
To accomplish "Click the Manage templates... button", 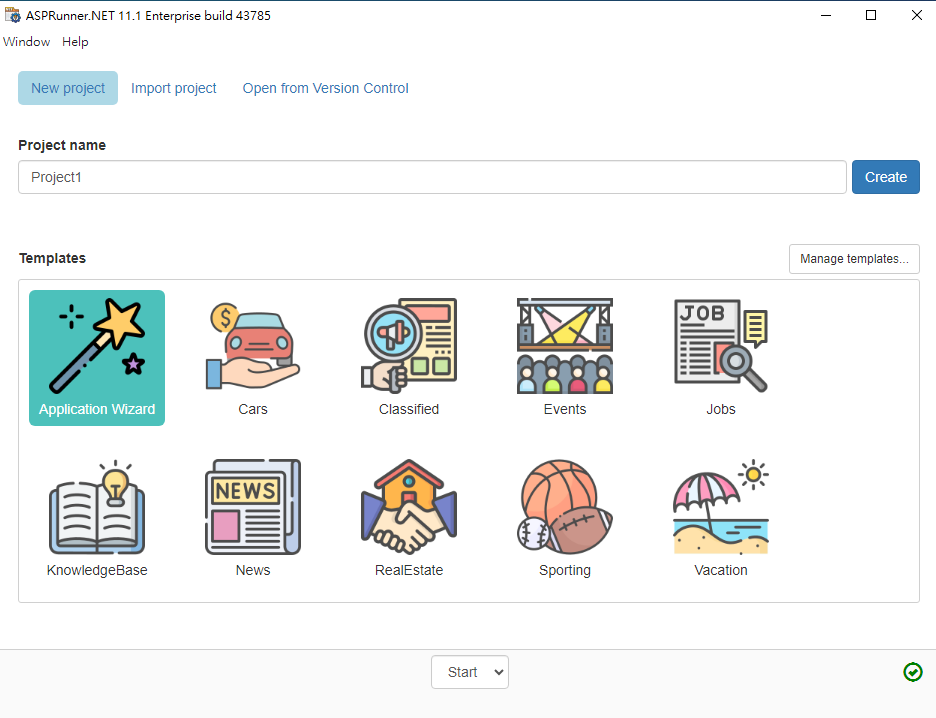I will tap(854, 259).
